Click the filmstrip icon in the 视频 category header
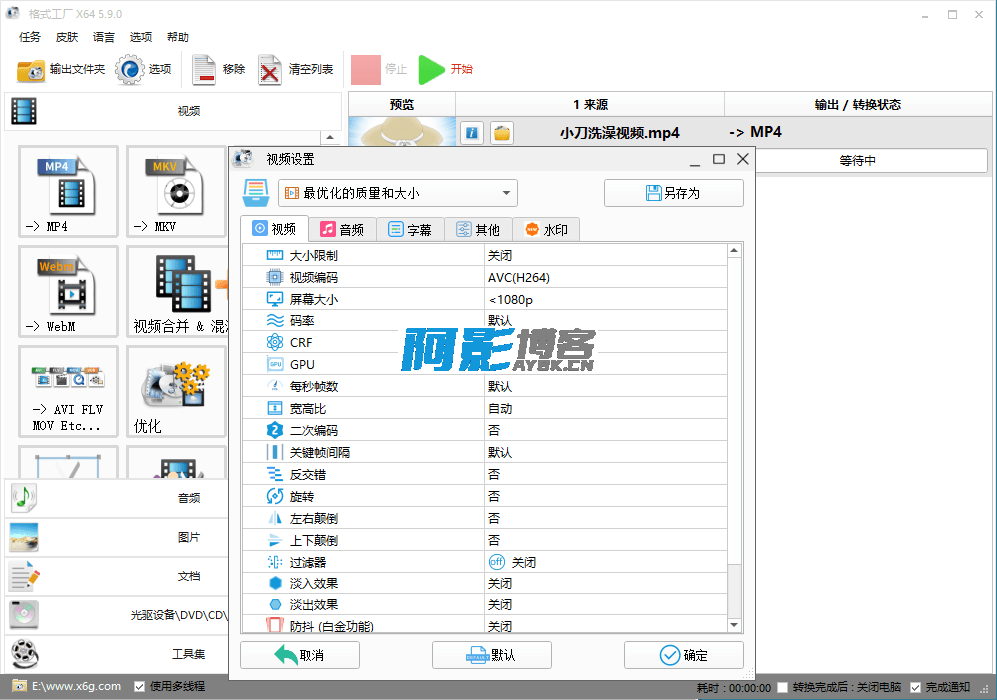The height and width of the screenshot is (700, 997). click(x=24, y=111)
